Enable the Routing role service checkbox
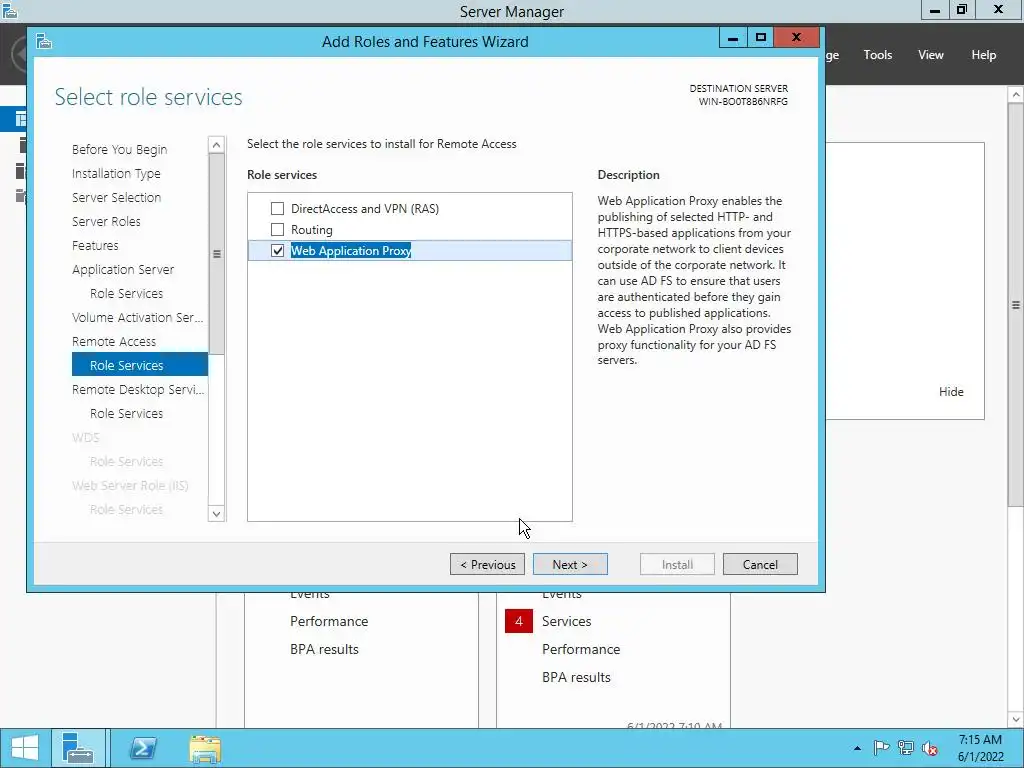 coord(278,229)
